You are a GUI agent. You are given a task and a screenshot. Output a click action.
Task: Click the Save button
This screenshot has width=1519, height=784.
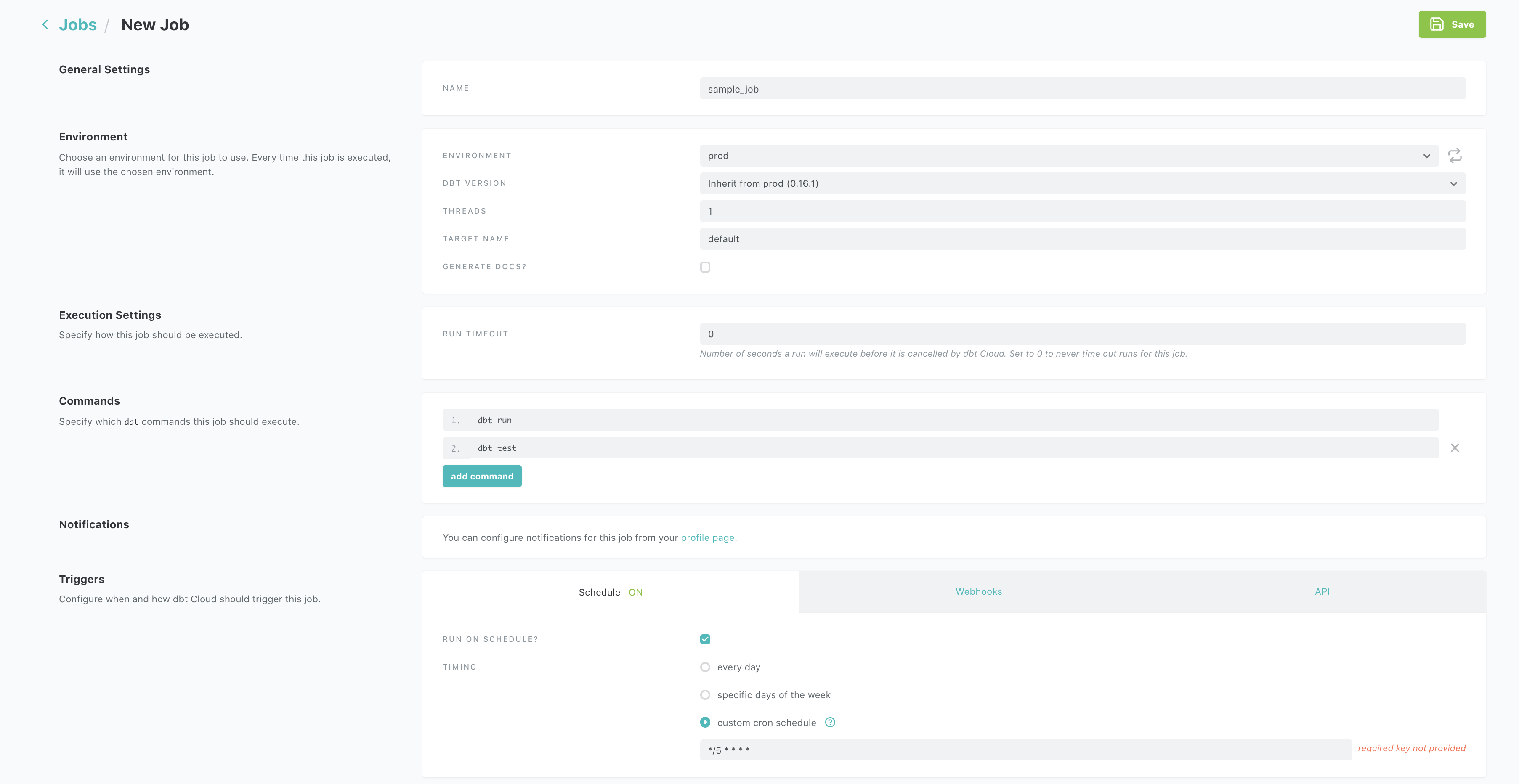(x=1451, y=25)
